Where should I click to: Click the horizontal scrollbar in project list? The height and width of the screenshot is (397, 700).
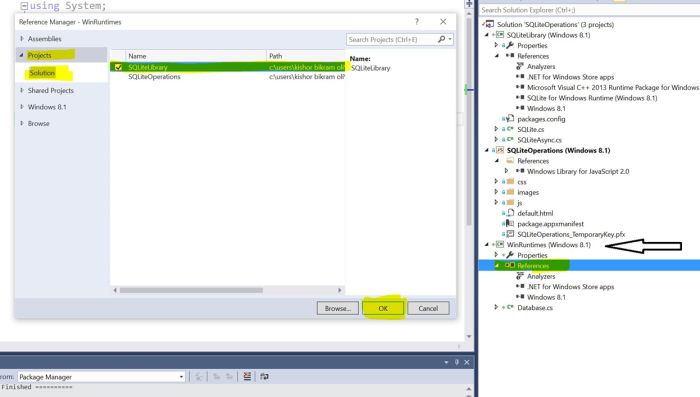coord(191,290)
